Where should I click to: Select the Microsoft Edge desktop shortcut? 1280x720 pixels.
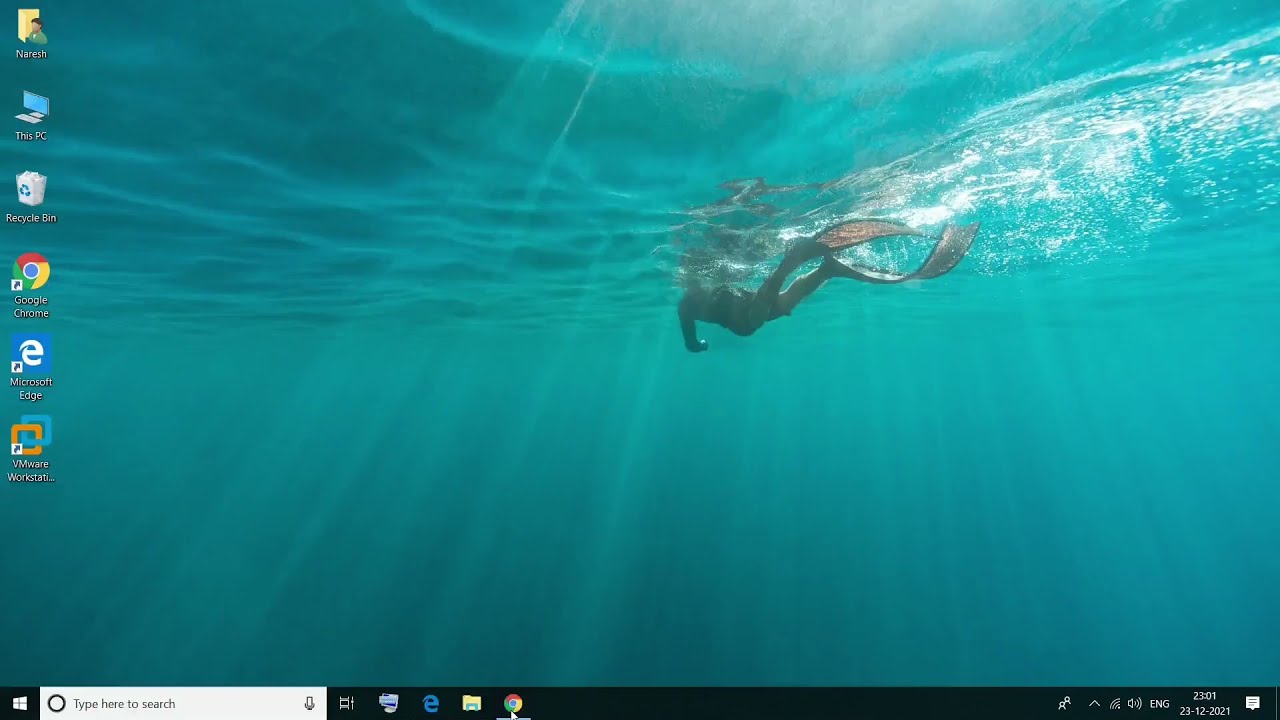(x=31, y=368)
